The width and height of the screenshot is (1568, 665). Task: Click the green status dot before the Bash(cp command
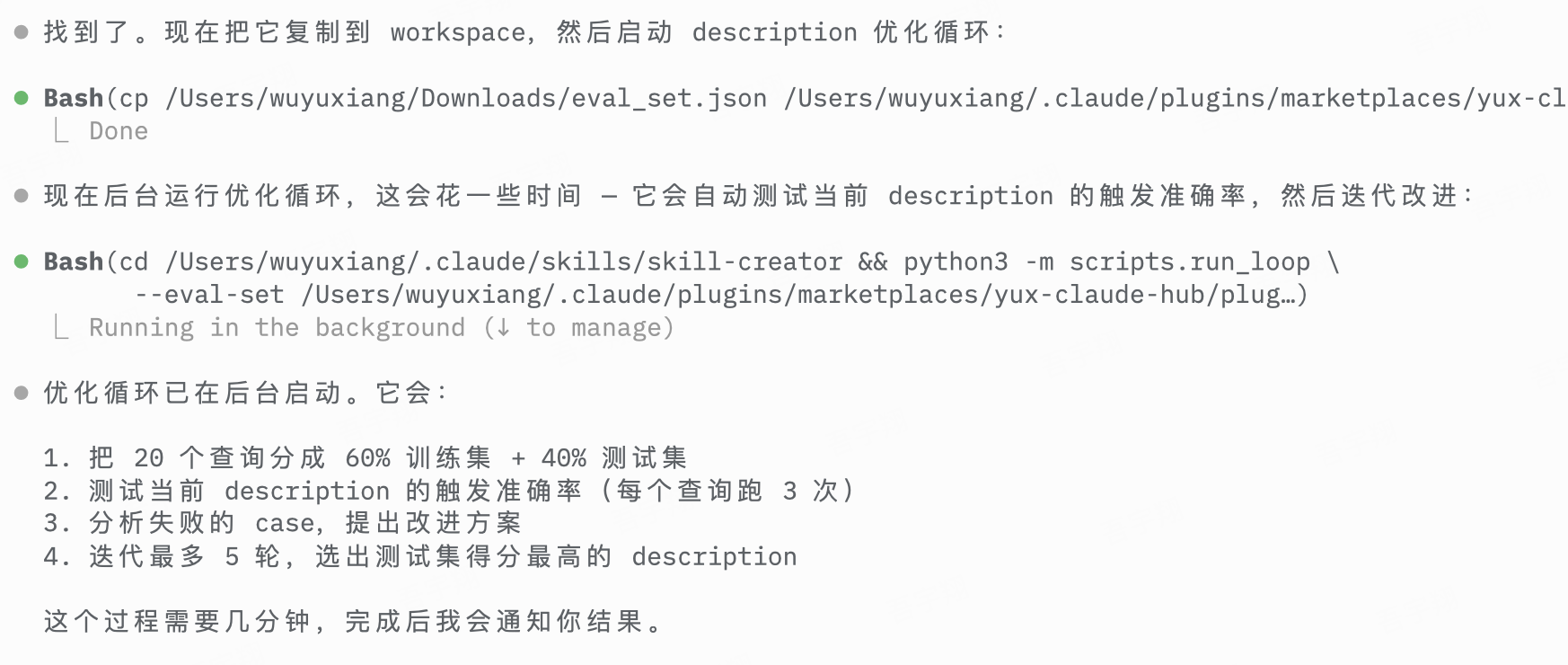pos(22,98)
